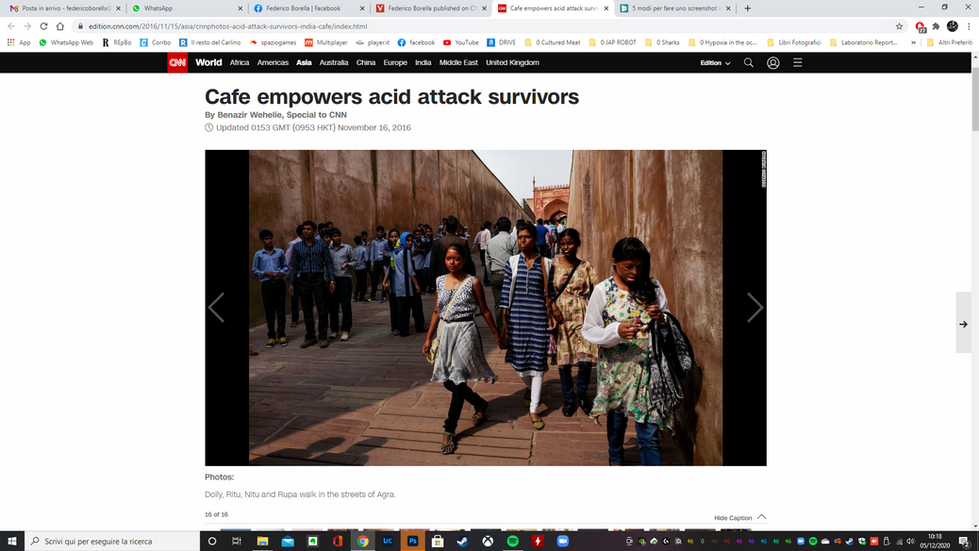Viewport: 979px width, 551px height.
Task: Open the 0 JAP ROBOT bookmark folder
Action: [x=612, y=42]
